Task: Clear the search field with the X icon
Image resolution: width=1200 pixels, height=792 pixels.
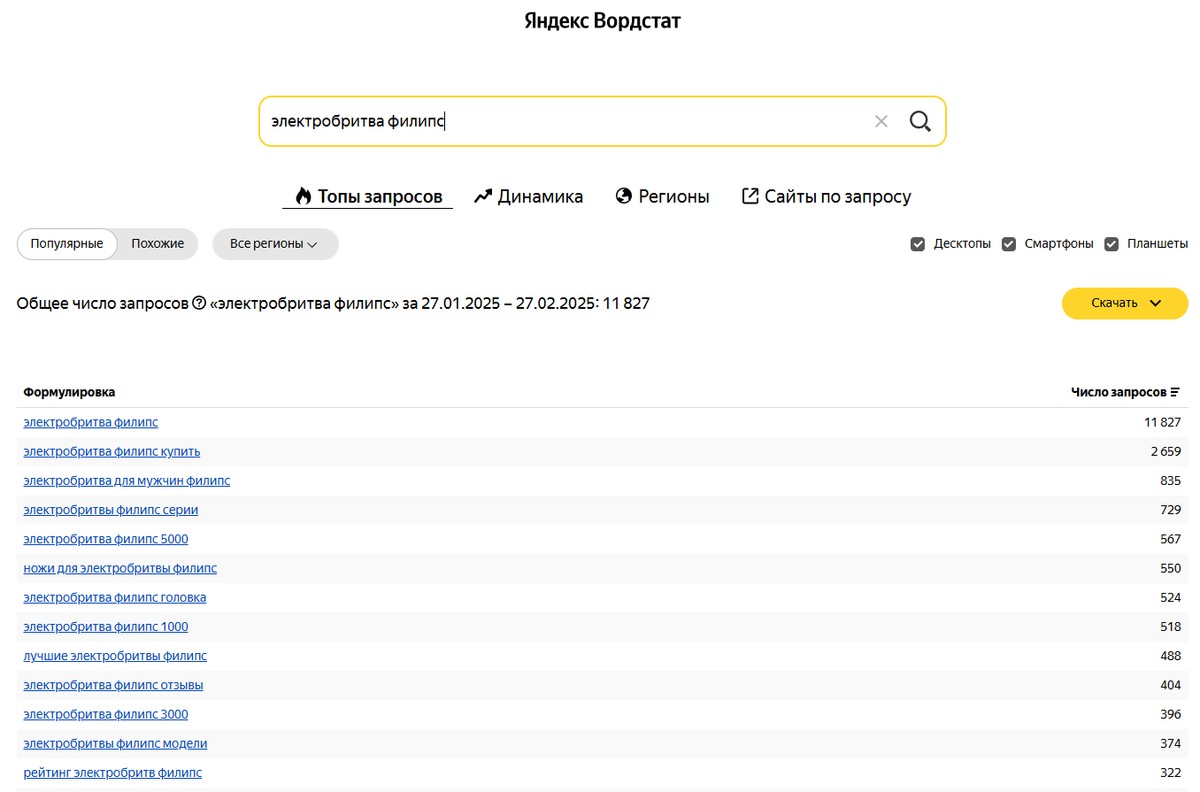Action: 881,121
